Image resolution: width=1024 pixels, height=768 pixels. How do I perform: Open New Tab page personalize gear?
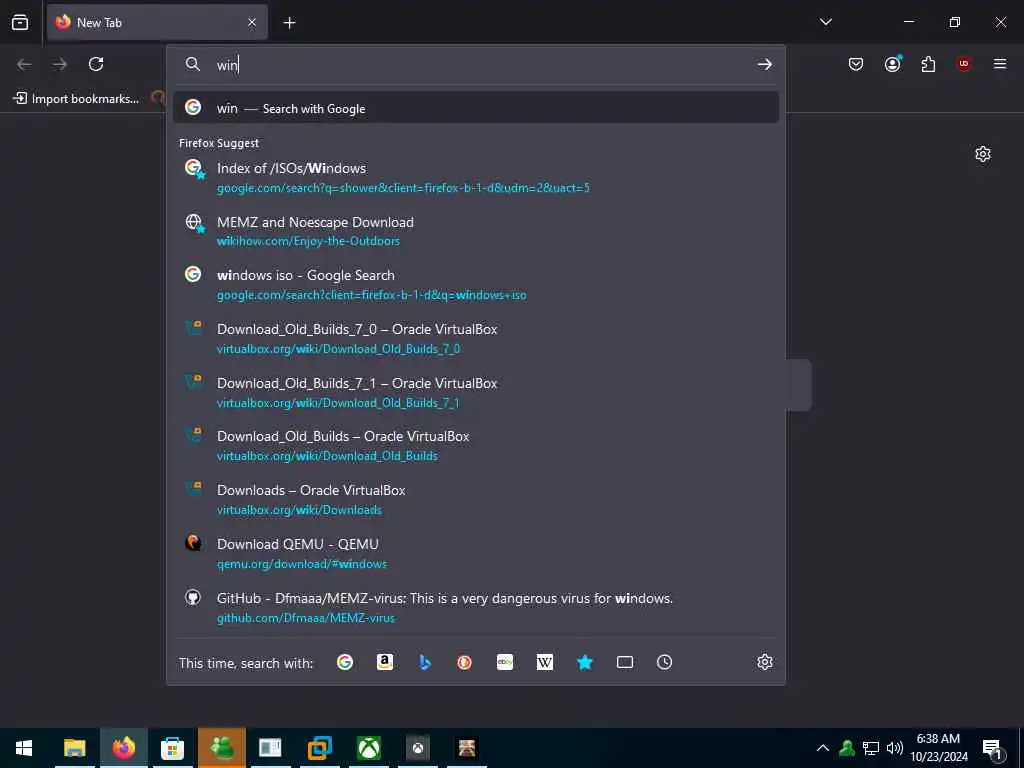[983, 154]
